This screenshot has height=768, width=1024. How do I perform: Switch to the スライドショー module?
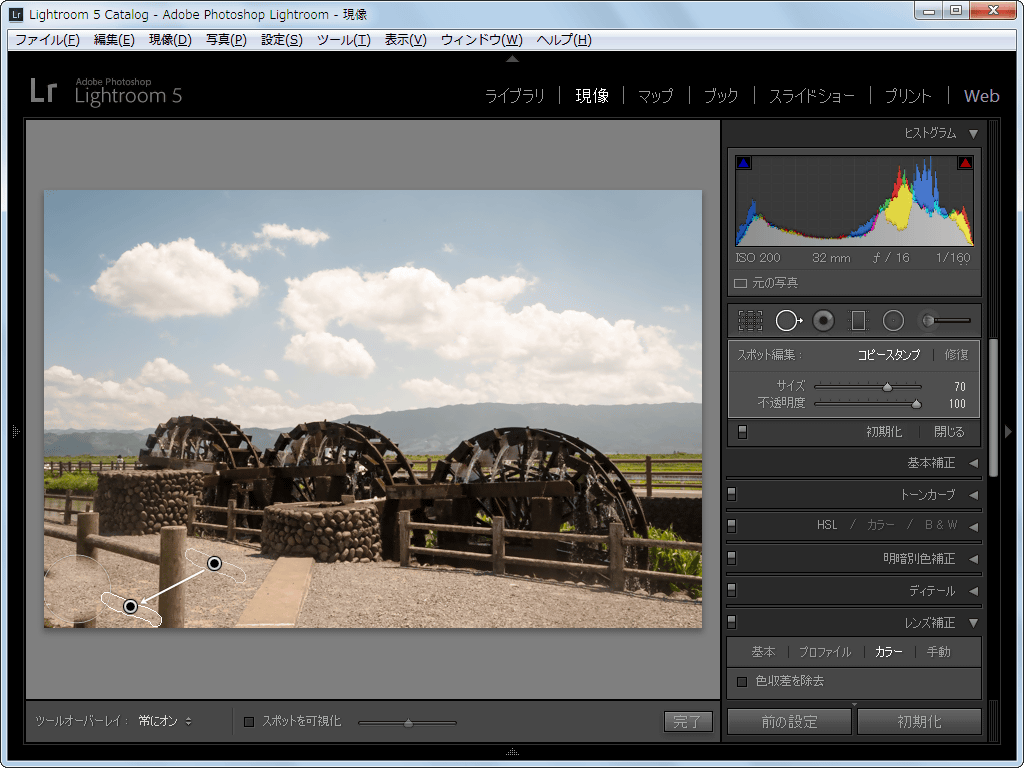(812, 96)
